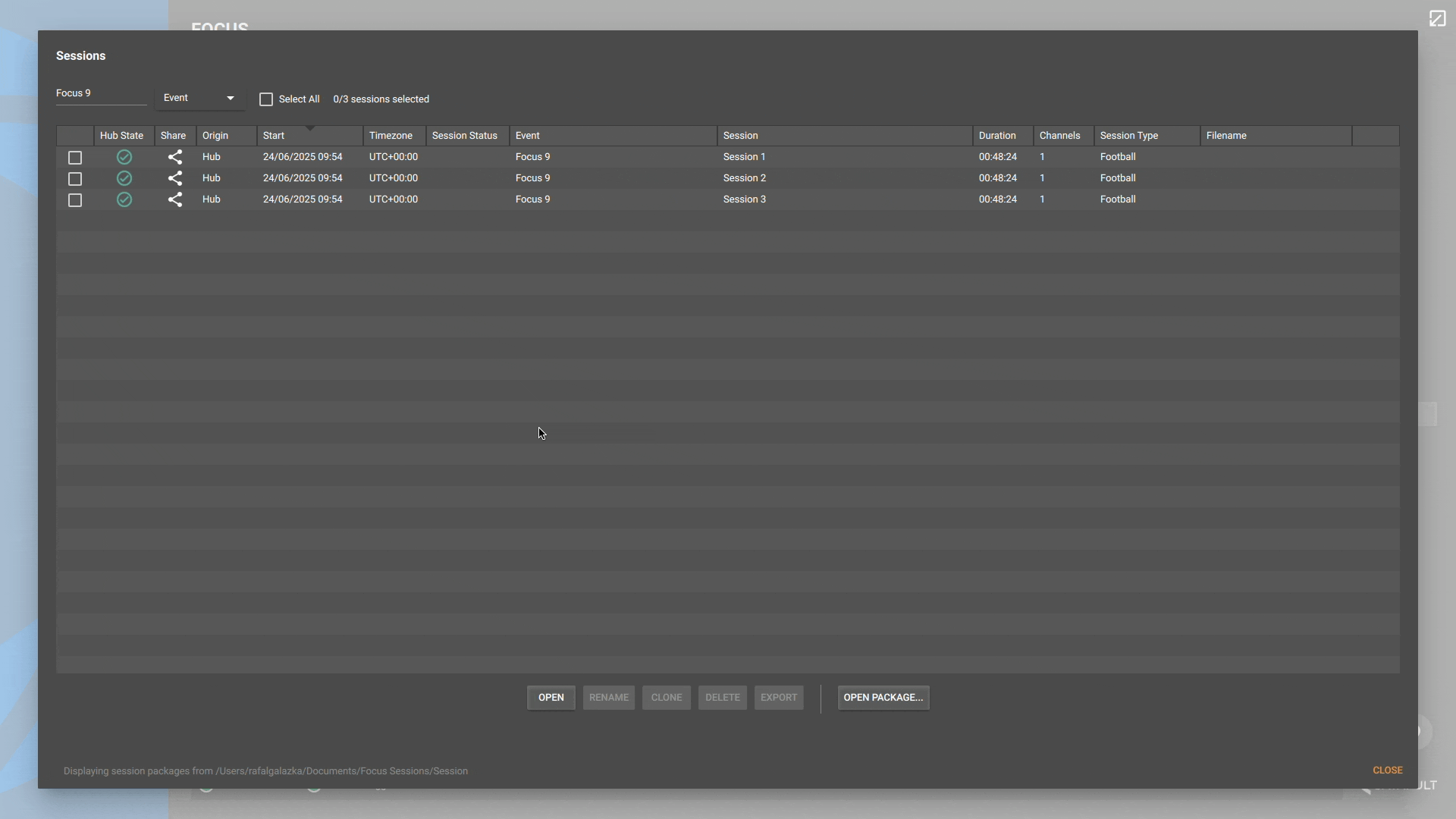Click Hub State checkmark icon for Session 1
Image resolution: width=1456 pixels, height=819 pixels.
pyautogui.click(x=124, y=157)
